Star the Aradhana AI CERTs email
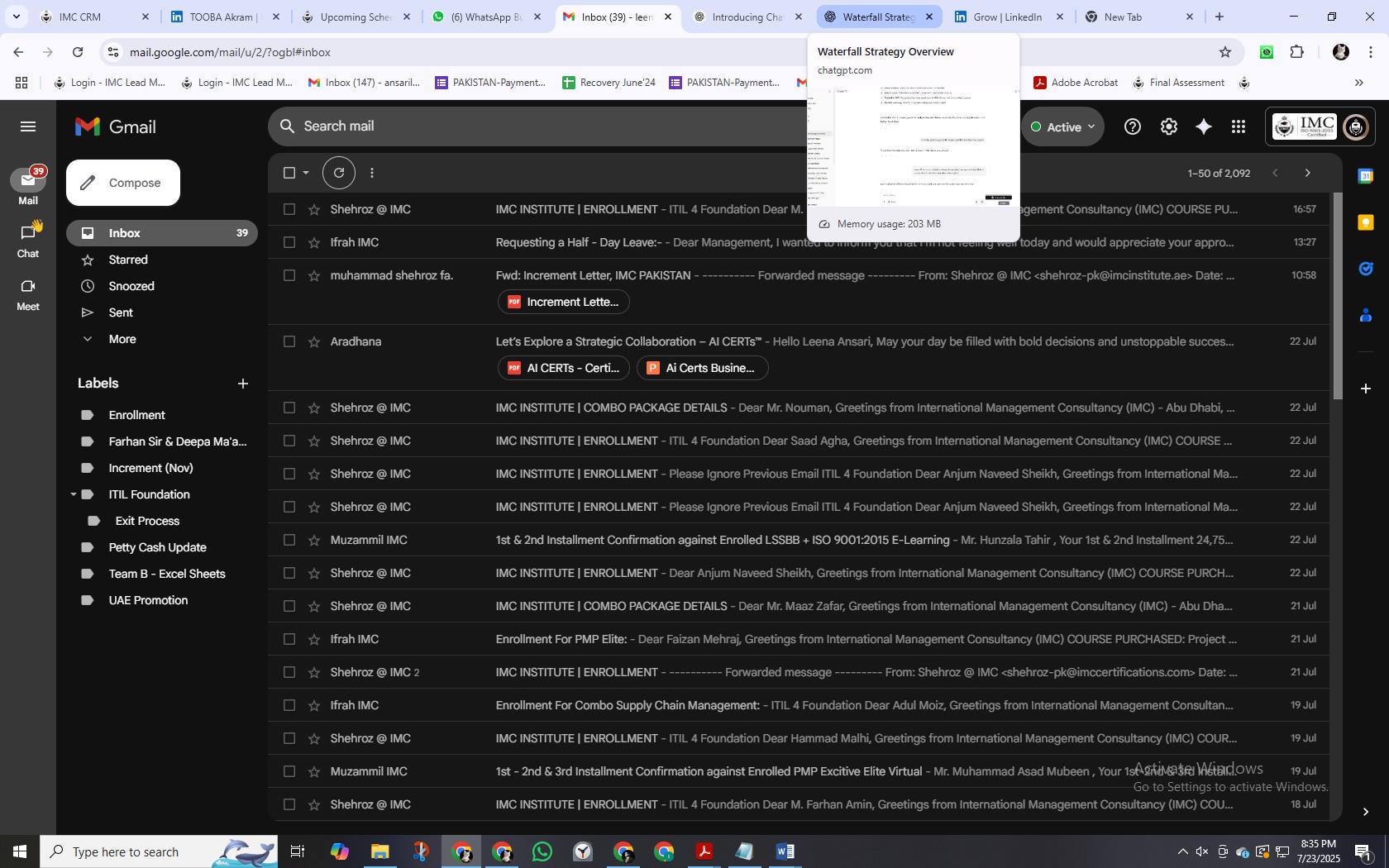Screen dimensions: 1389x868 coord(314,341)
